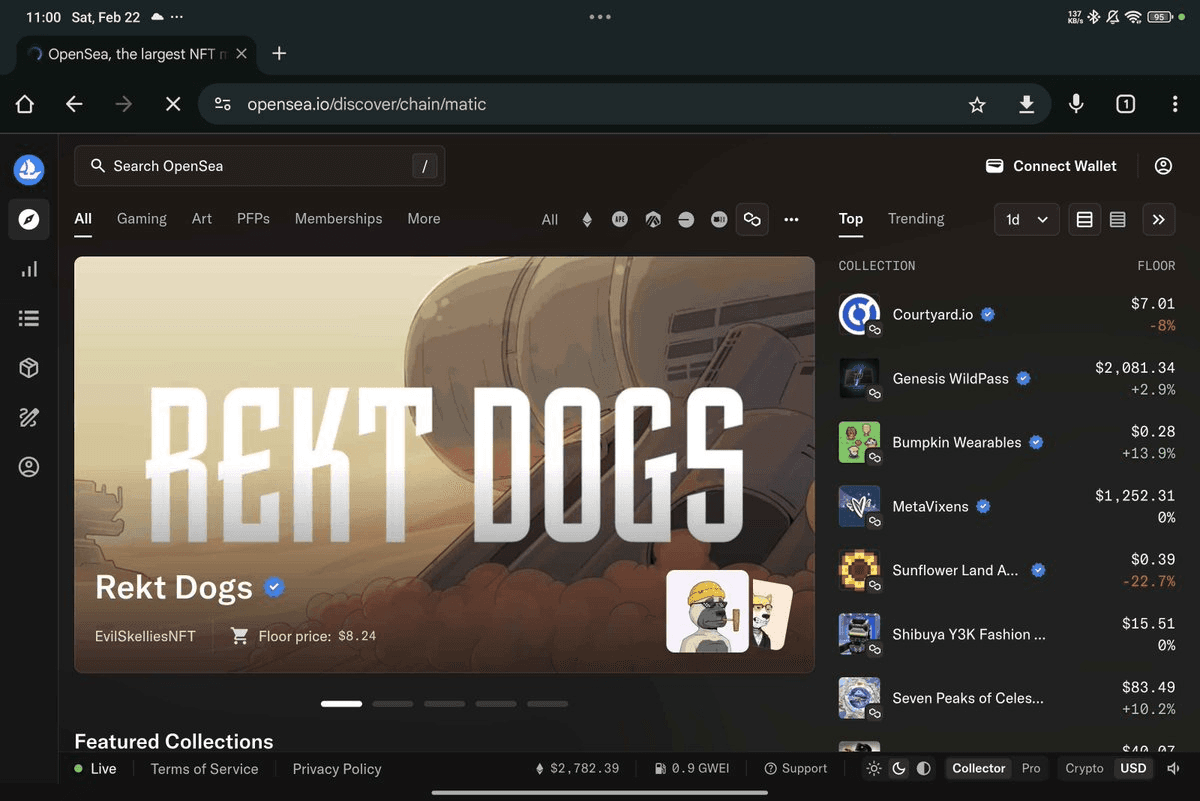Filter by B3 chain icon
Image resolution: width=1200 pixels, height=801 pixels.
click(719, 219)
